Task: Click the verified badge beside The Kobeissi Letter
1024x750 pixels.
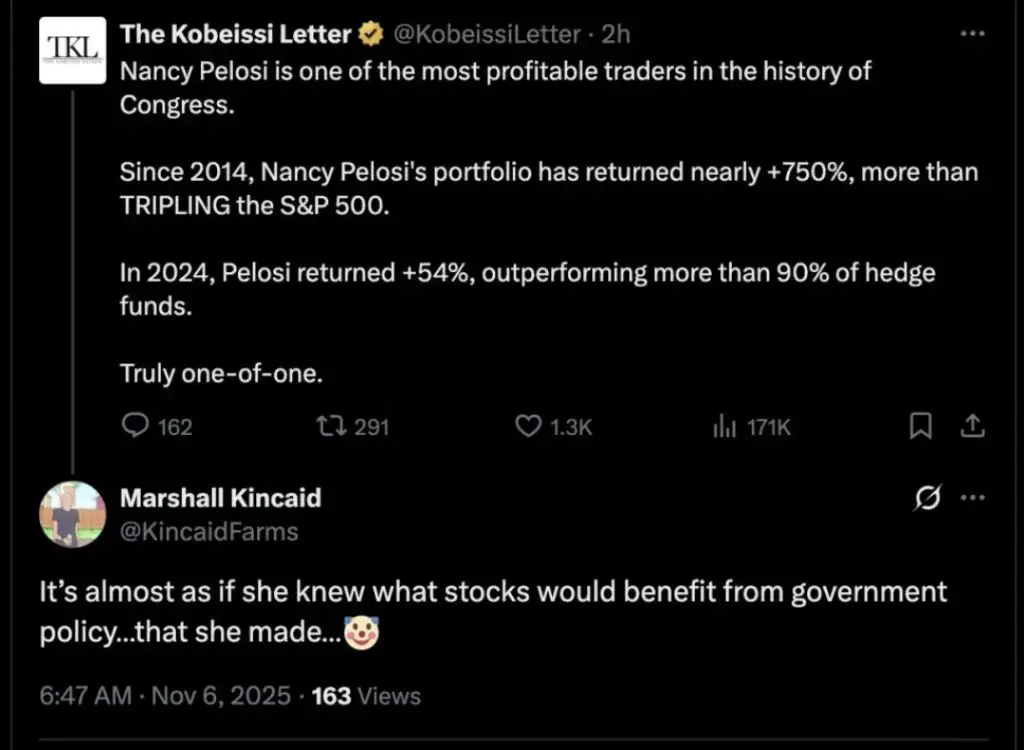Action: [x=371, y=35]
